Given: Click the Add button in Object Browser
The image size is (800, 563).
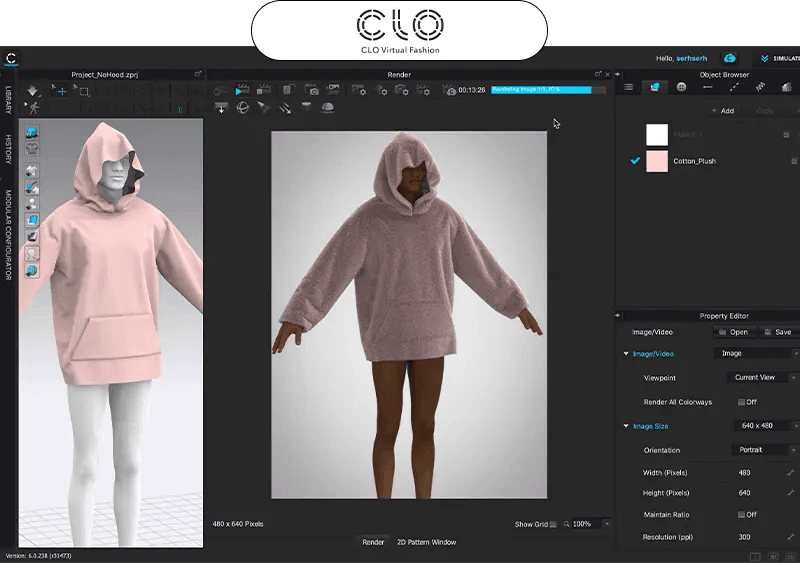Looking at the screenshot, I should pyautogui.click(x=722, y=111).
